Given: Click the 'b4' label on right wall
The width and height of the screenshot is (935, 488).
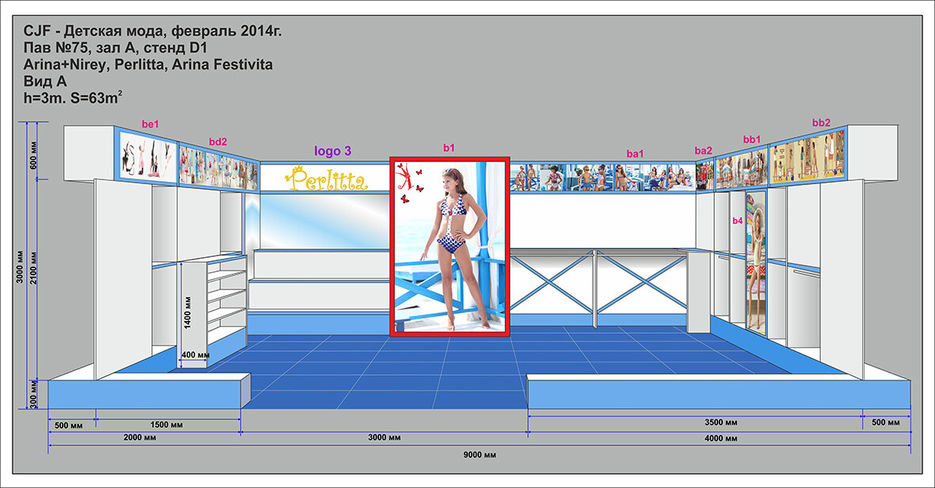Looking at the screenshot, I should click(737, 220).
